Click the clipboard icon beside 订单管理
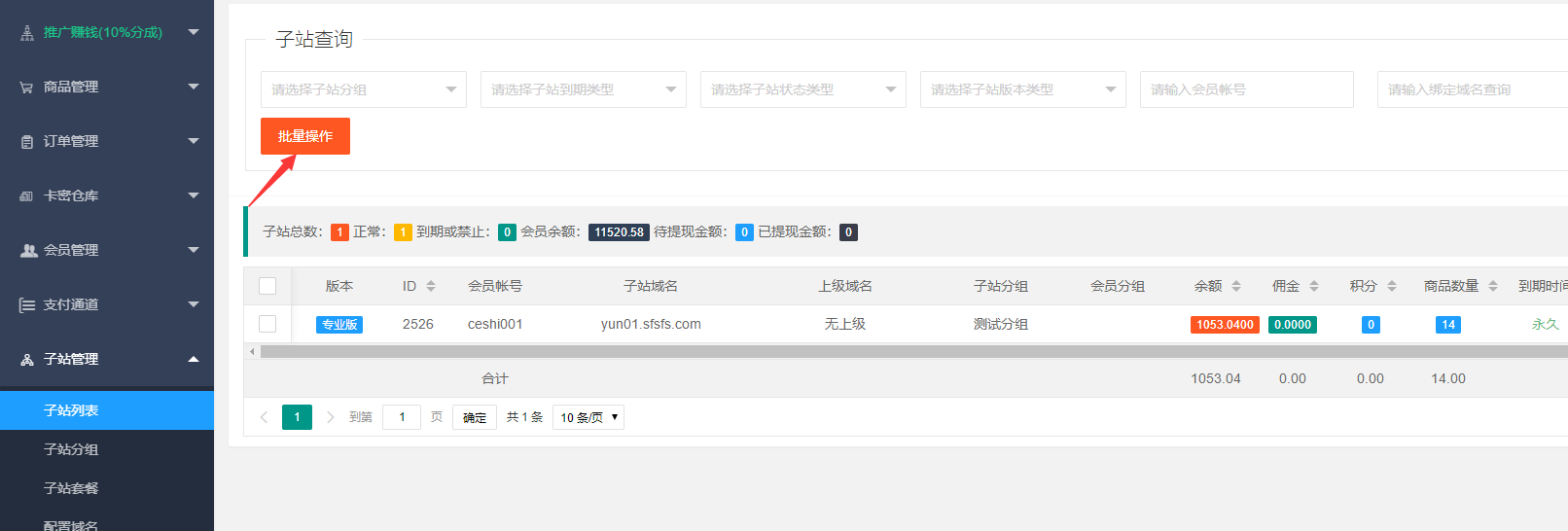The image size is (1568, 531). click(27, 142)
